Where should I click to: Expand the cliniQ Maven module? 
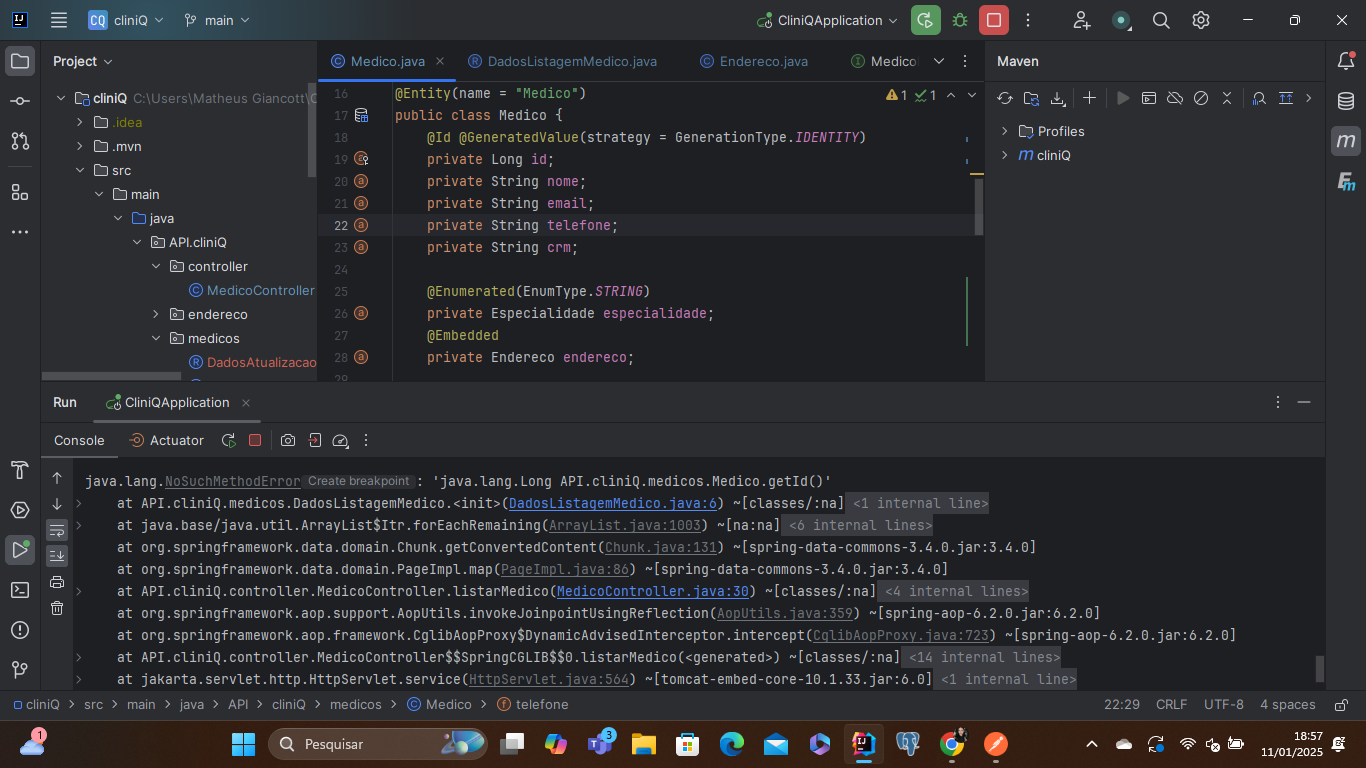(x=1005, y=155)
